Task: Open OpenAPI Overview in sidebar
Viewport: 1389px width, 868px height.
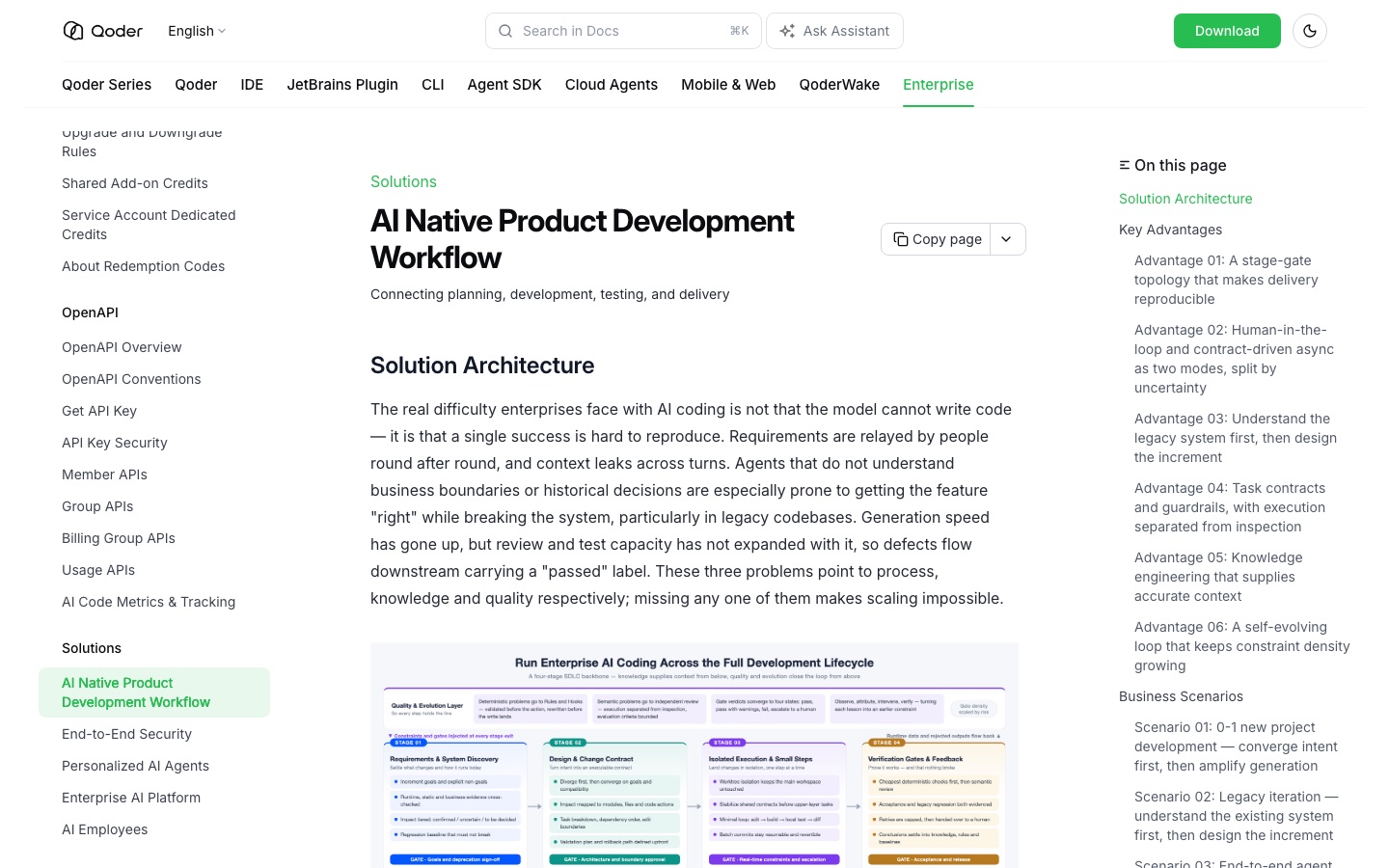Action: [122, 347]
